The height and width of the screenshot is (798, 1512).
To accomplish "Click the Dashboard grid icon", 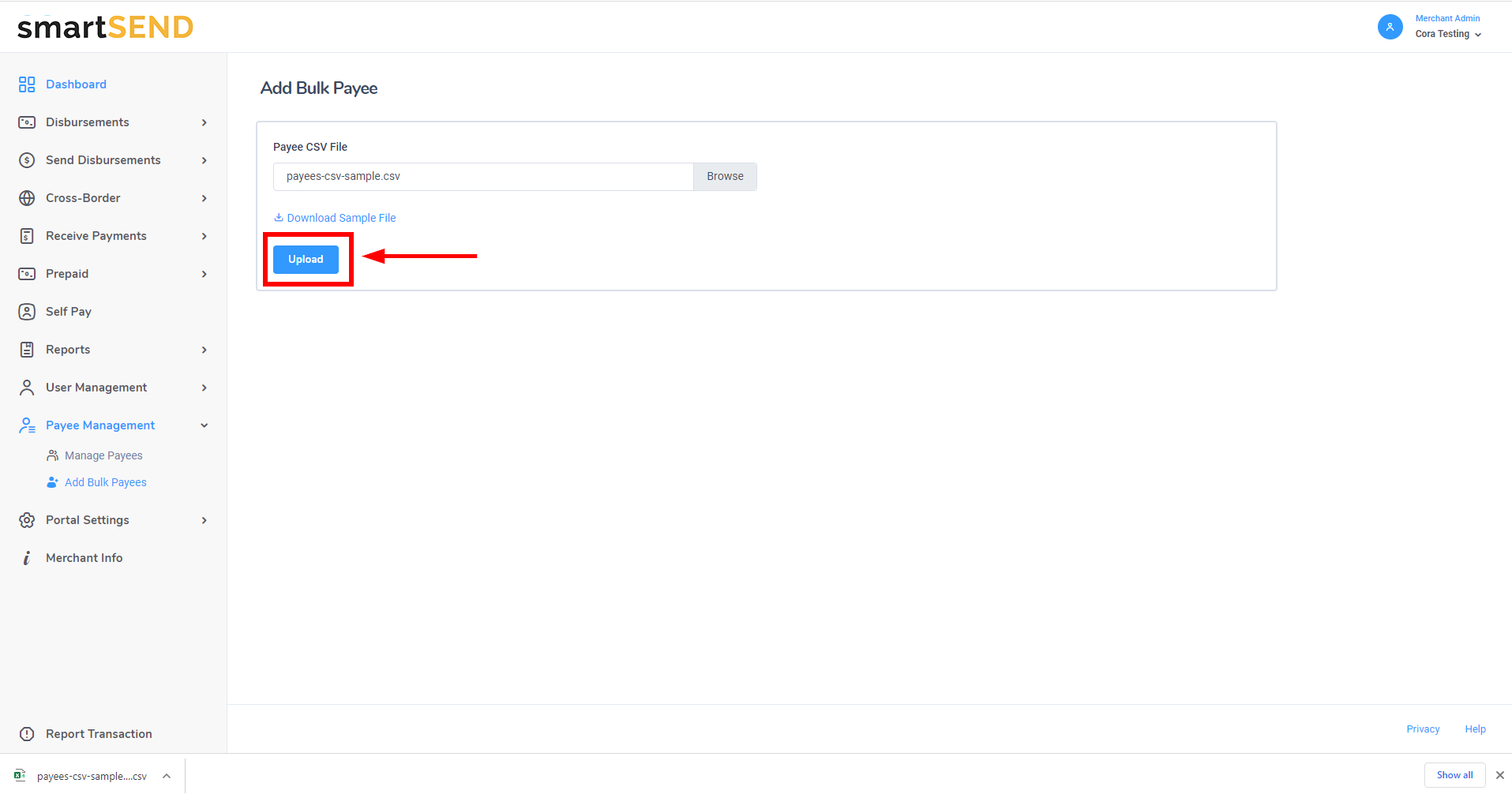I will pyautogui.click(x=27, y=84).
